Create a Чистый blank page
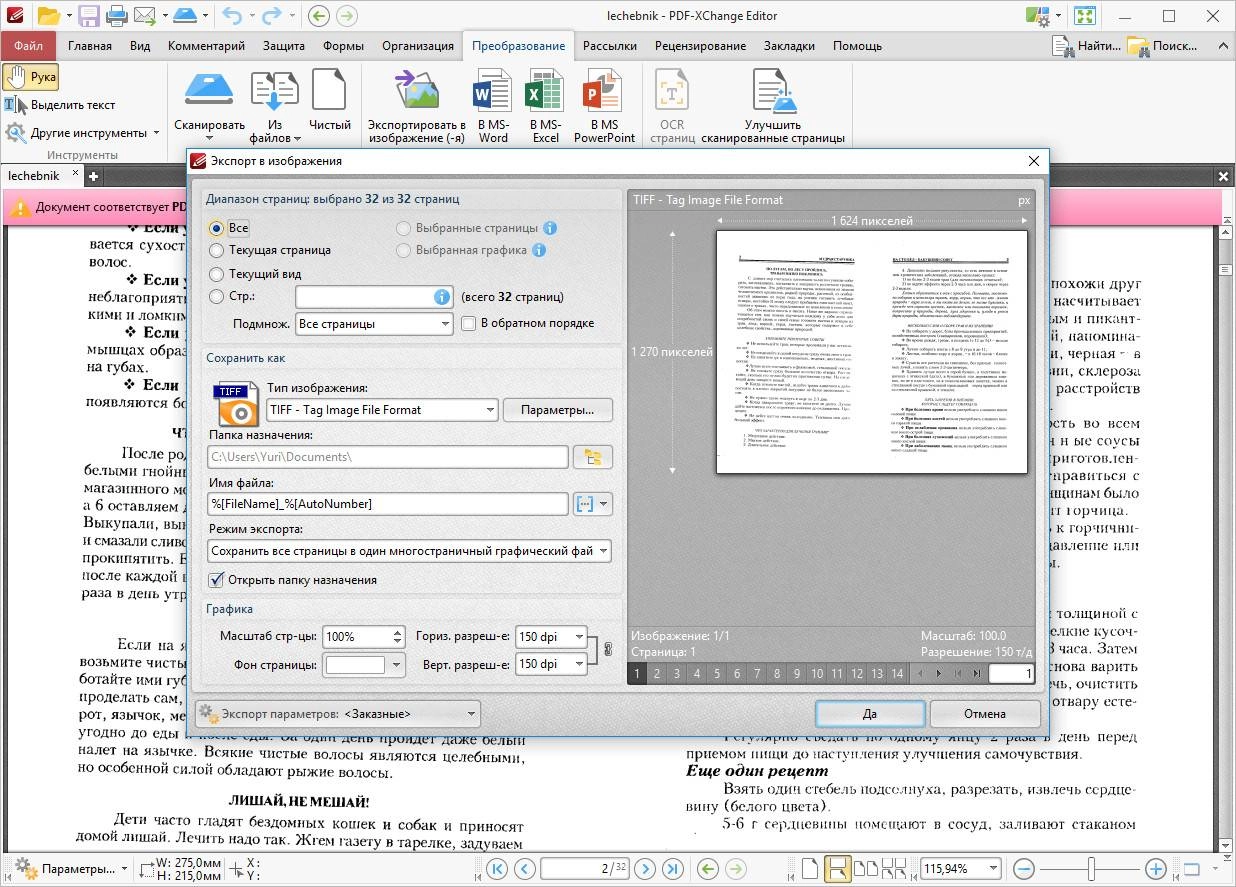1236x887 pixels. [x=329, y=99]
